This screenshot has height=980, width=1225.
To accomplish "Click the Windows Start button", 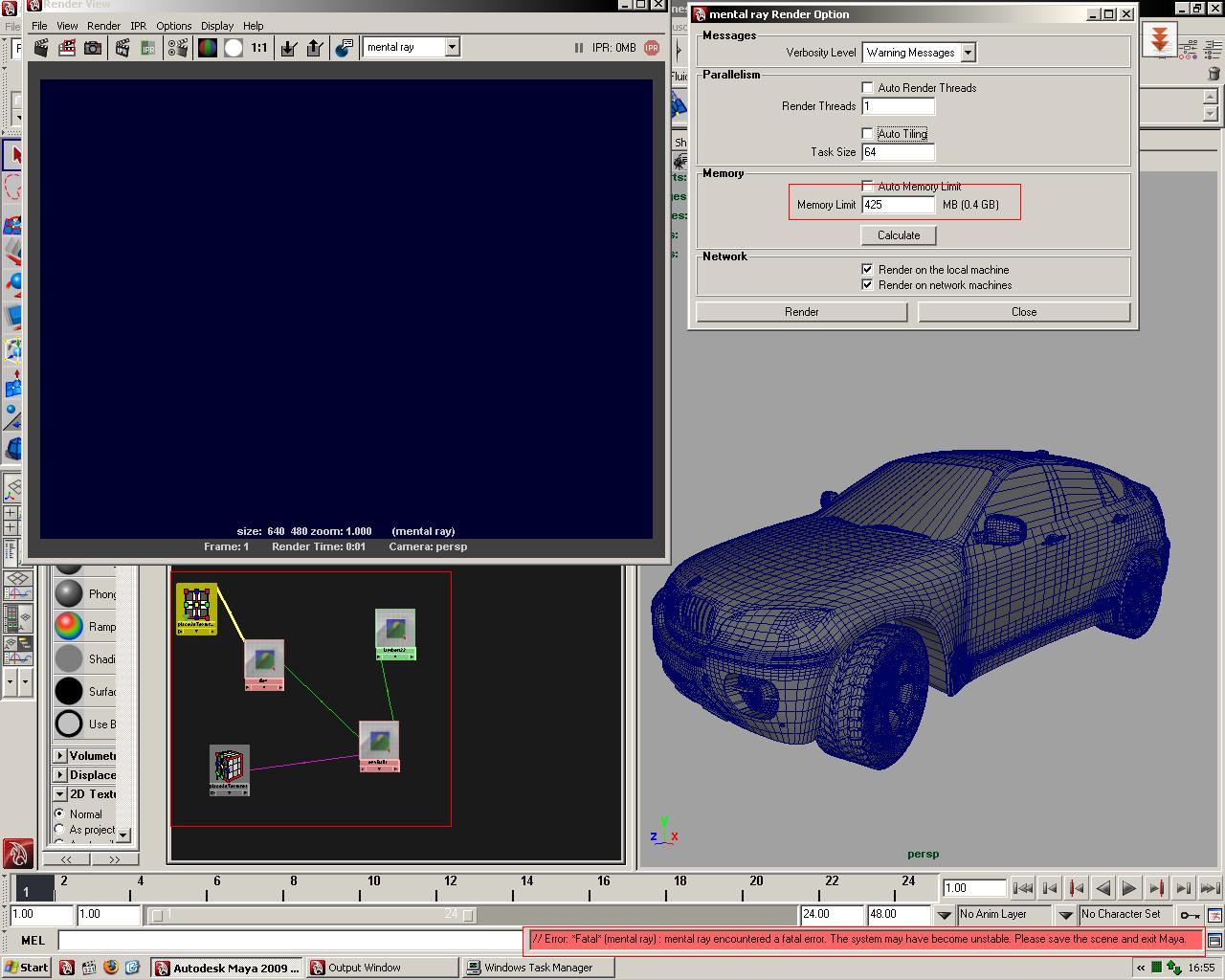I will point(26,968).
